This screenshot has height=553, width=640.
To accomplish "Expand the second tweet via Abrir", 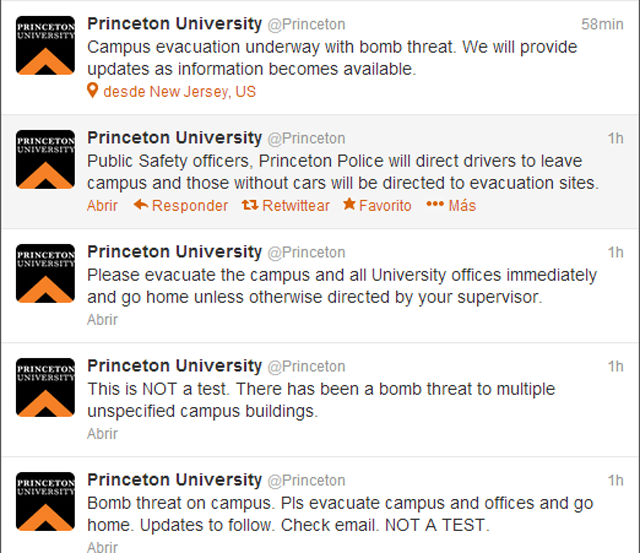I will click(x=102, y=205).
